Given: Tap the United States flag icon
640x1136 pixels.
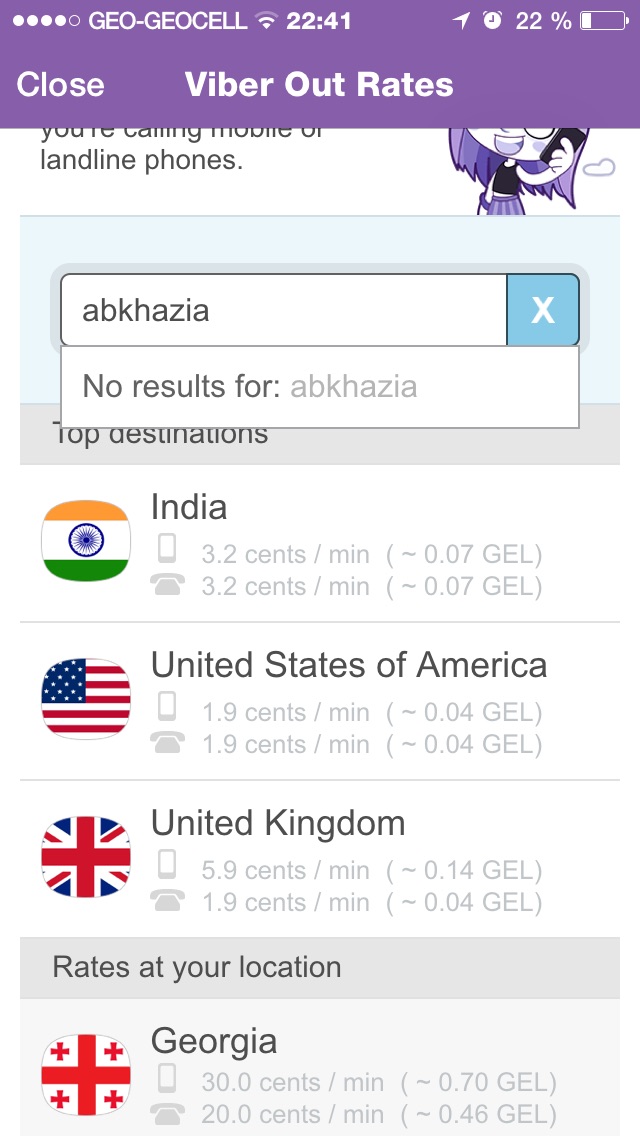Looking at the screenshot, I should point(86,698).
